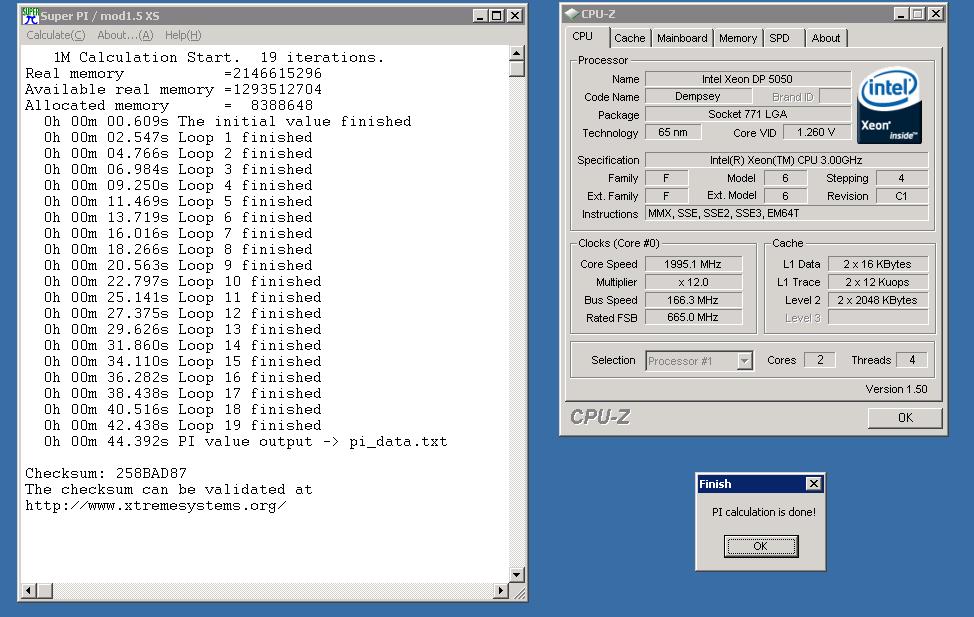Click the horizontal scrollbar right arrow in Super PI
The height and width of the screenshot is (617, 974).
501,590
